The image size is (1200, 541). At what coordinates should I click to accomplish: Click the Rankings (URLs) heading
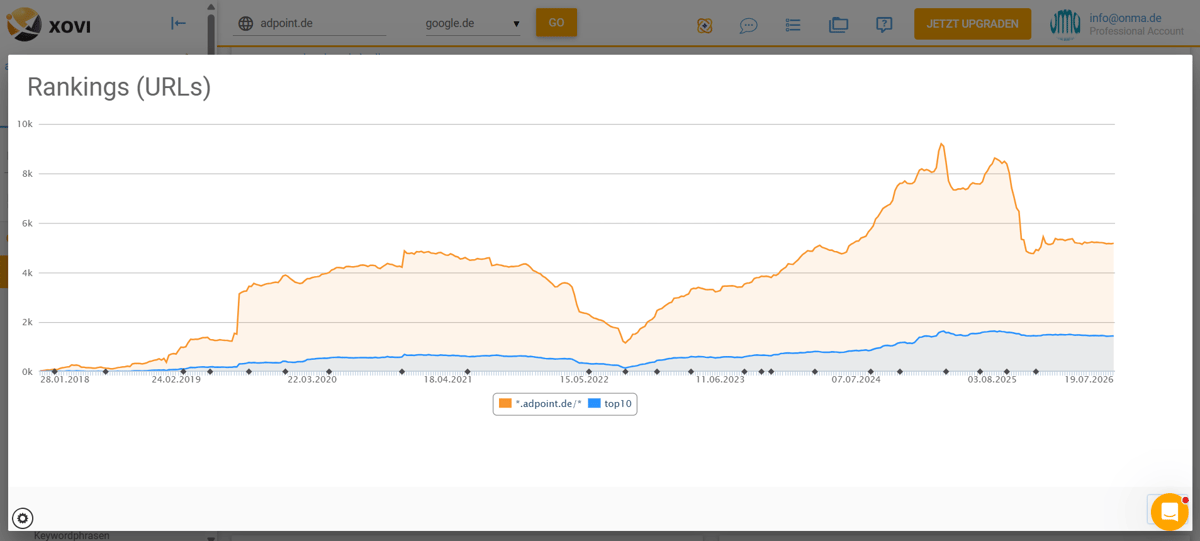click(x=119, y=87)
